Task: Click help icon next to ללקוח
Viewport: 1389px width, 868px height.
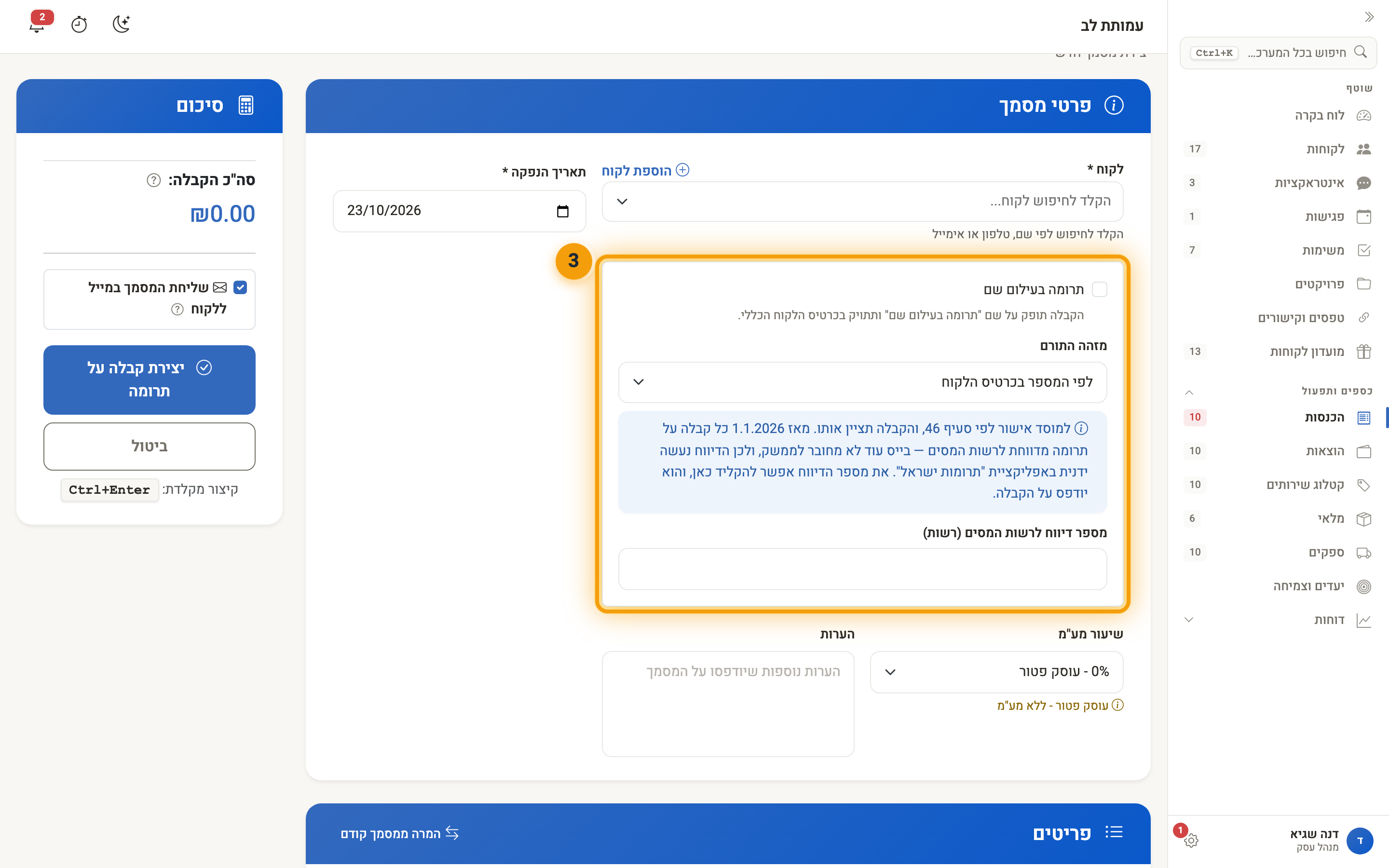Action: coord(177,310)
